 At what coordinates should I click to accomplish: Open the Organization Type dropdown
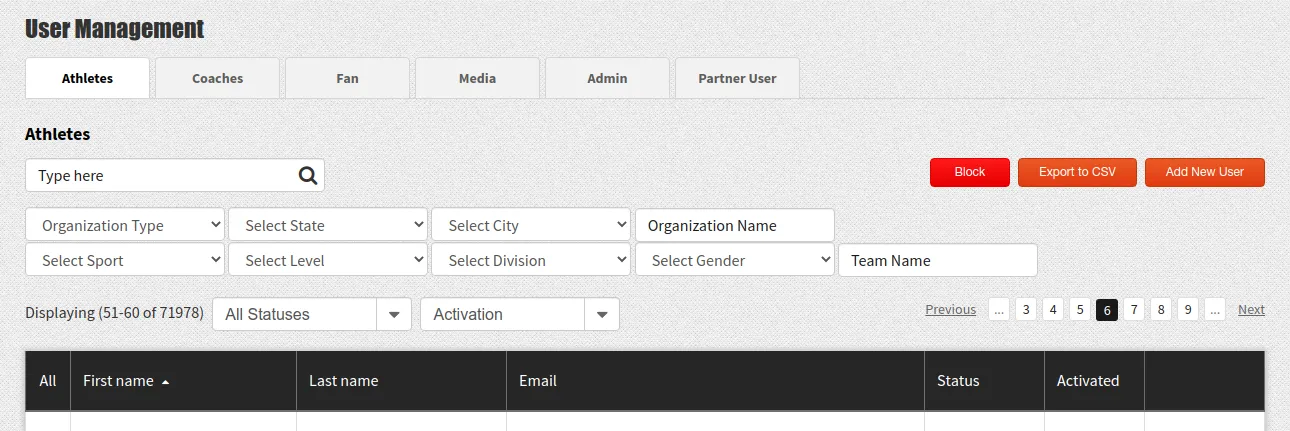pos(125,225)
